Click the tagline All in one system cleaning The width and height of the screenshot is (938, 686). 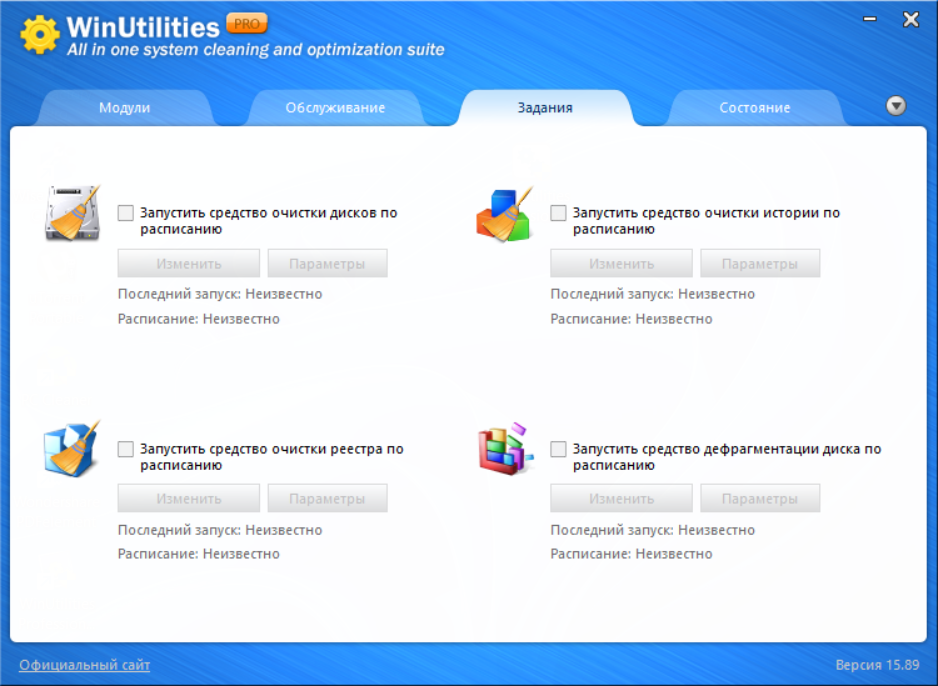[x=256, y=50]
